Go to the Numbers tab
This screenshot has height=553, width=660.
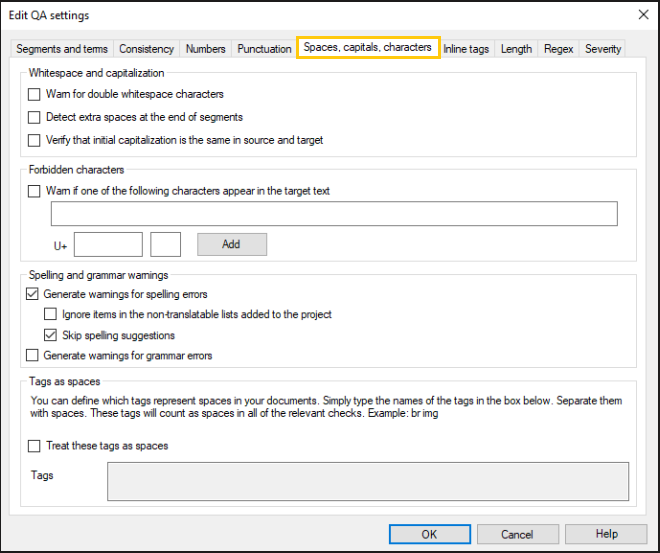(205, 49)
